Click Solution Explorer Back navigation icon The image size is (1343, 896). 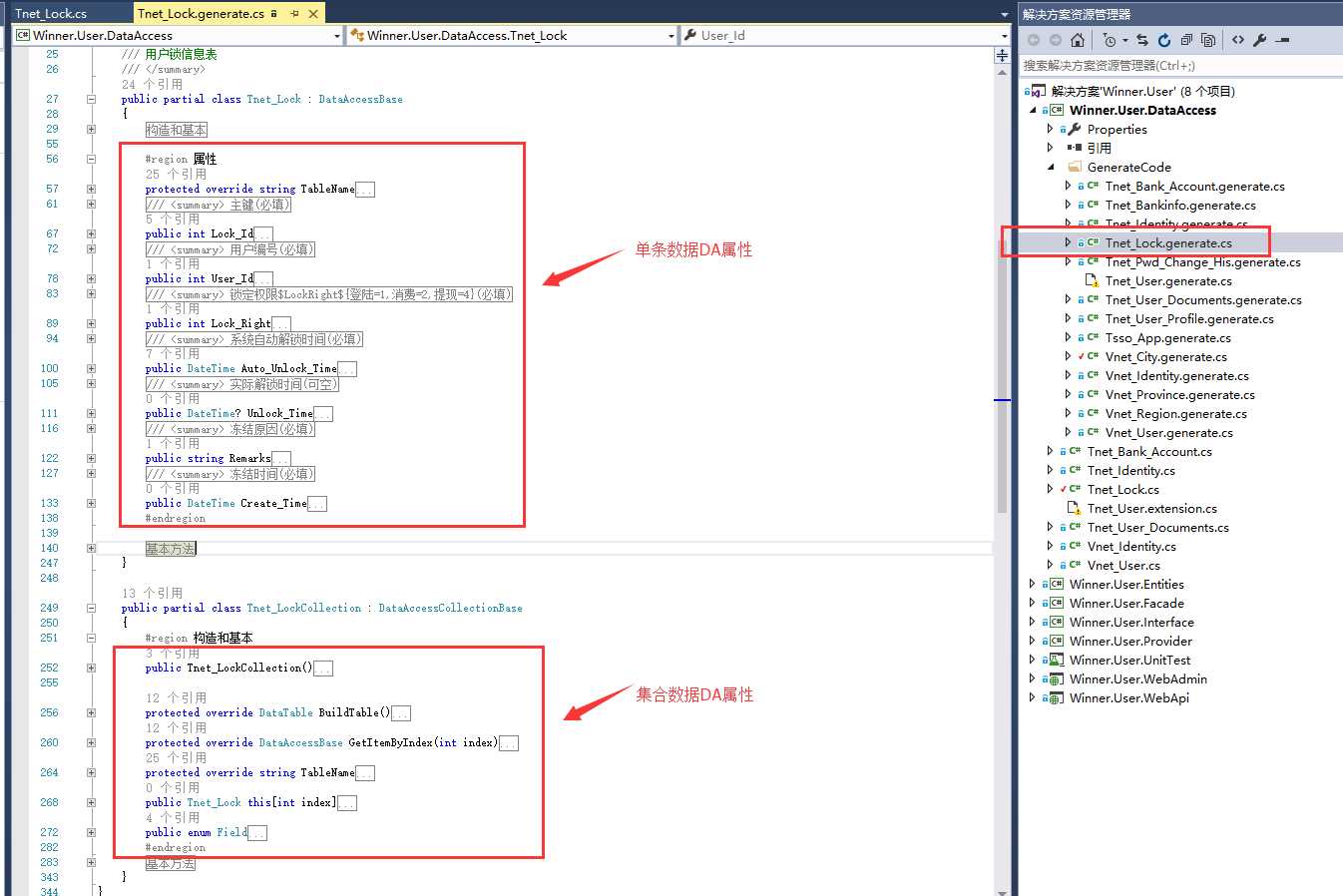[1034, 40]
